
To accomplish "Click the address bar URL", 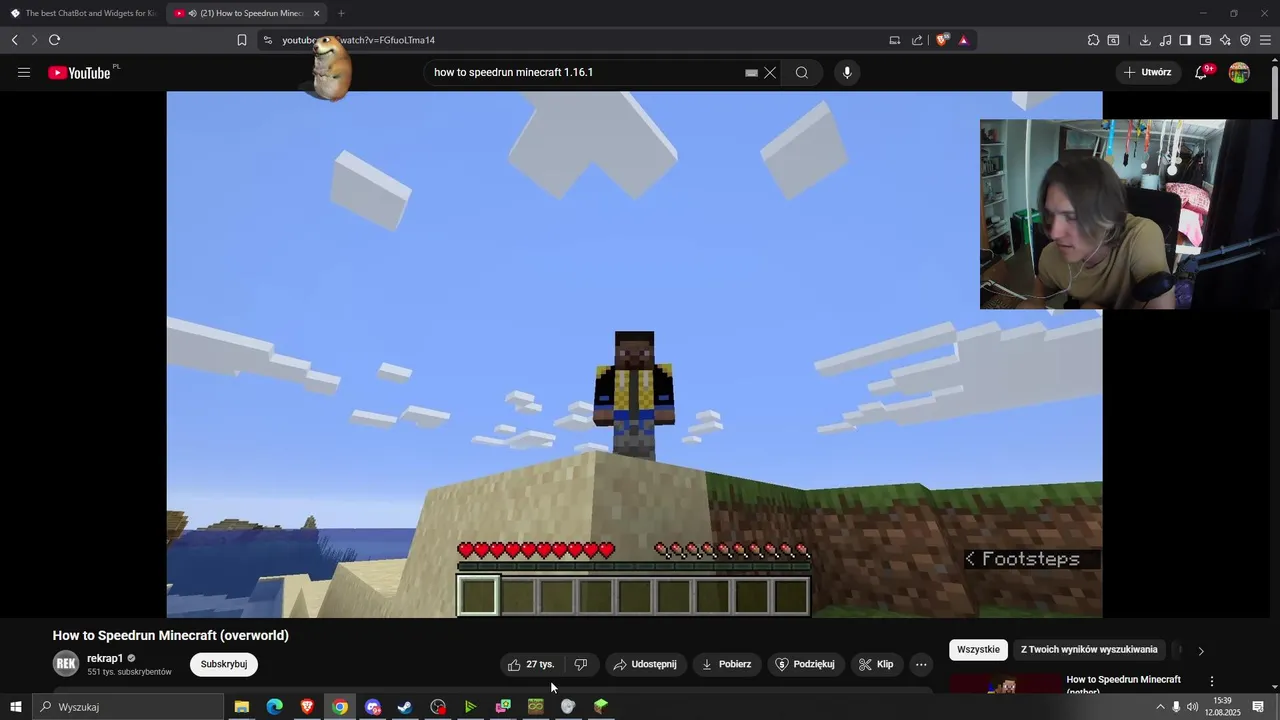I will click(x=358, y=40).
